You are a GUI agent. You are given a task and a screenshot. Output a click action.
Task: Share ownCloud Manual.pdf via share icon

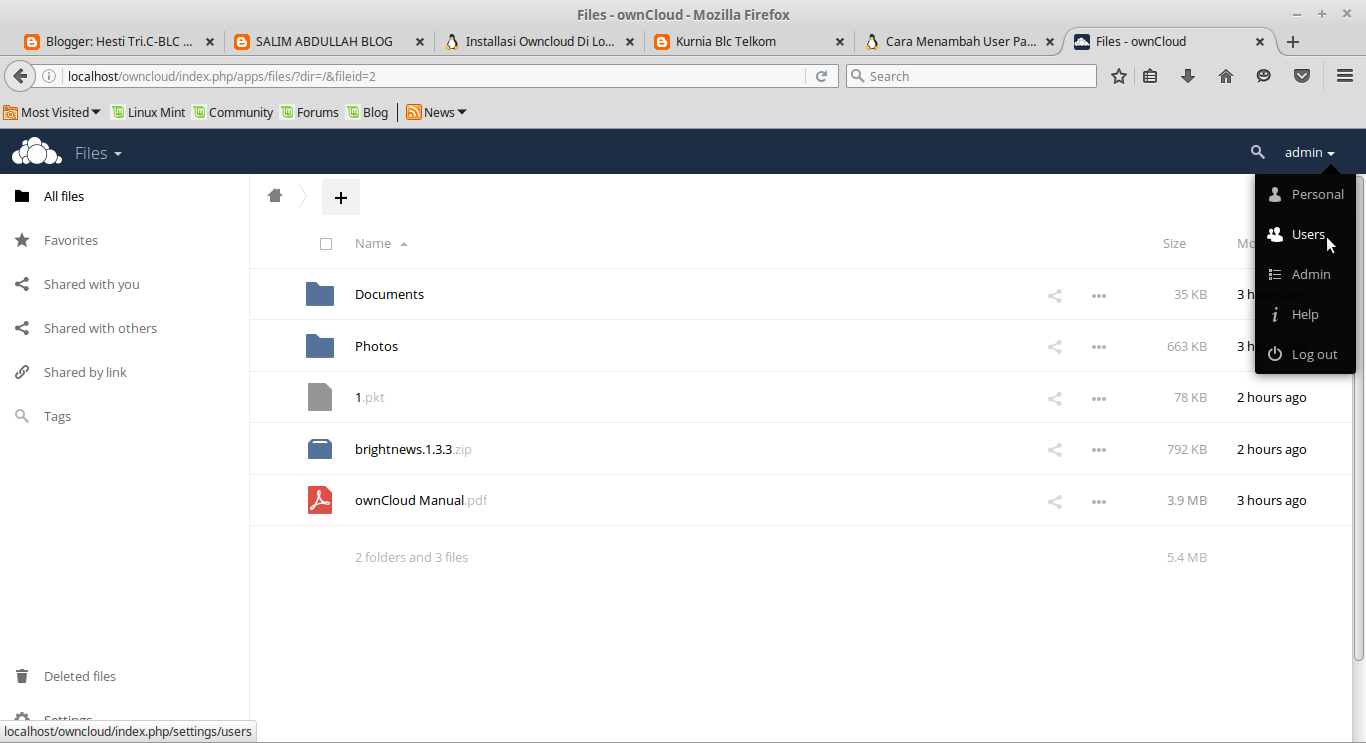[1054, 501]
